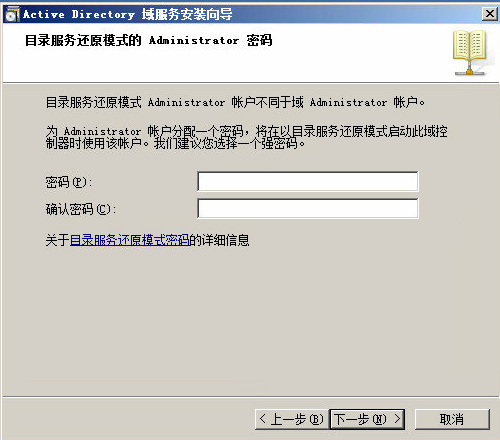The image size is (500, 440).
Task: Focus the 确认密码(C) confirm password field
Action: pos(308,209)
